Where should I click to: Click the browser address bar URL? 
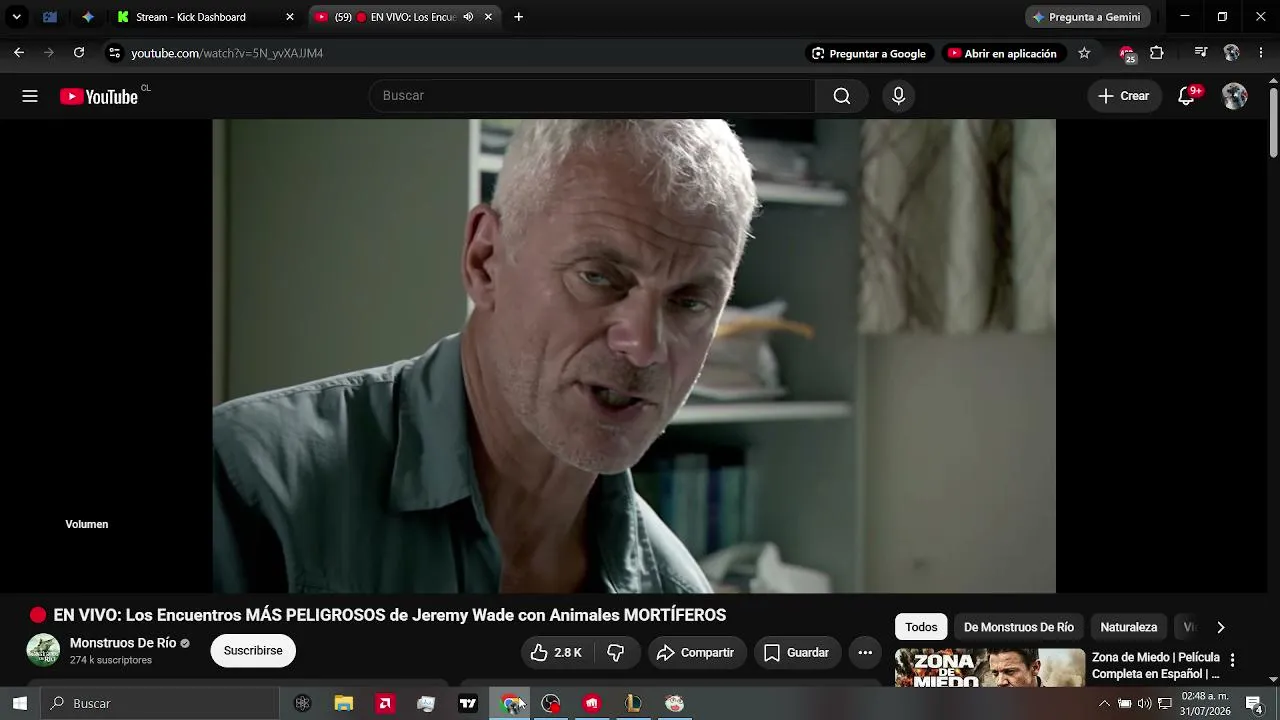(x=227, y=53)
